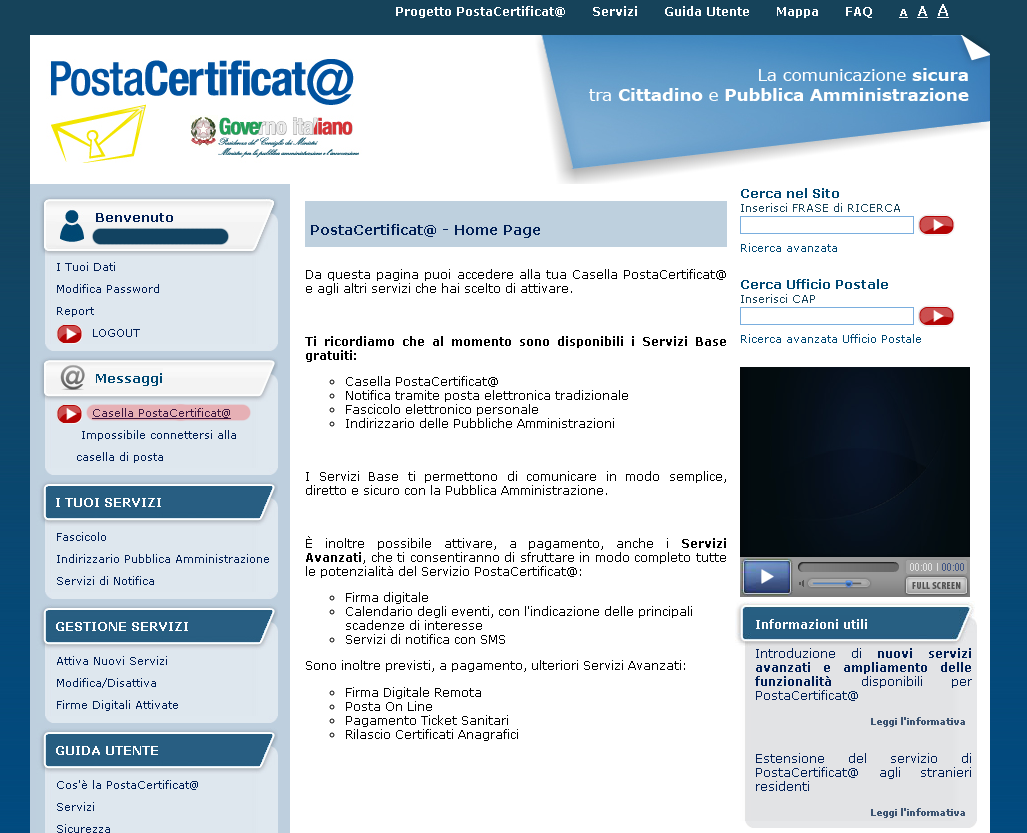Open I Tuoi Dati link

click(86, 267)
